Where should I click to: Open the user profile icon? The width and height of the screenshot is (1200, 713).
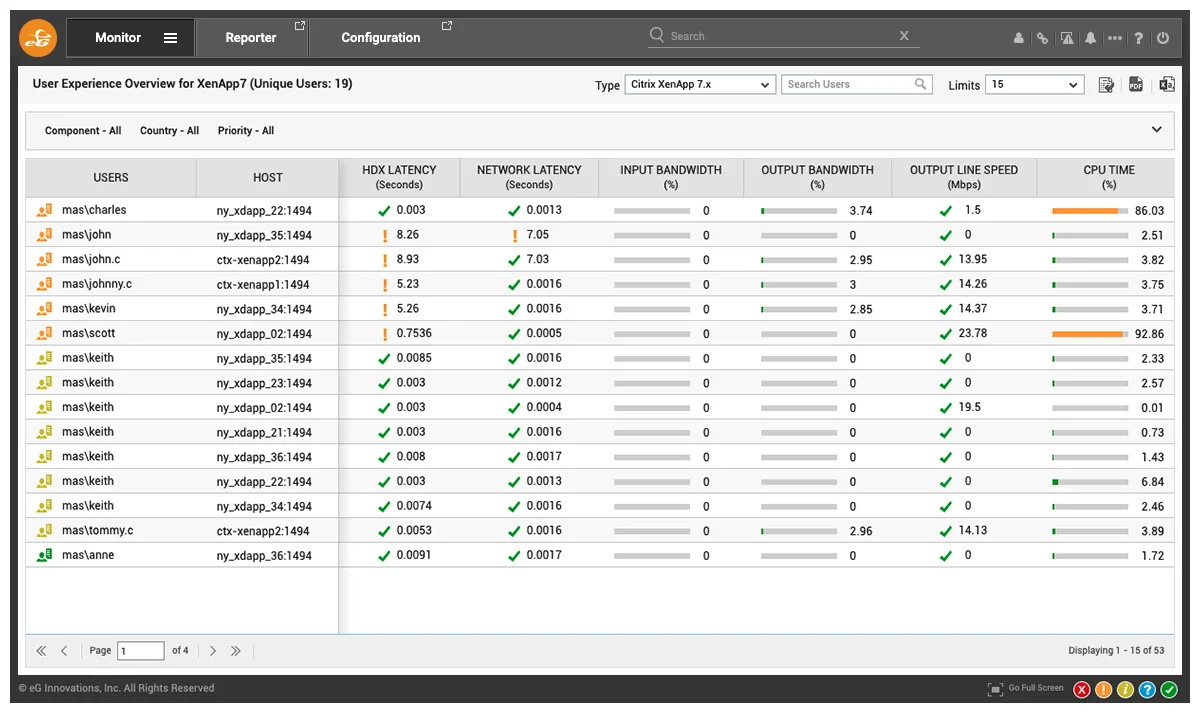coord(1019,38)
